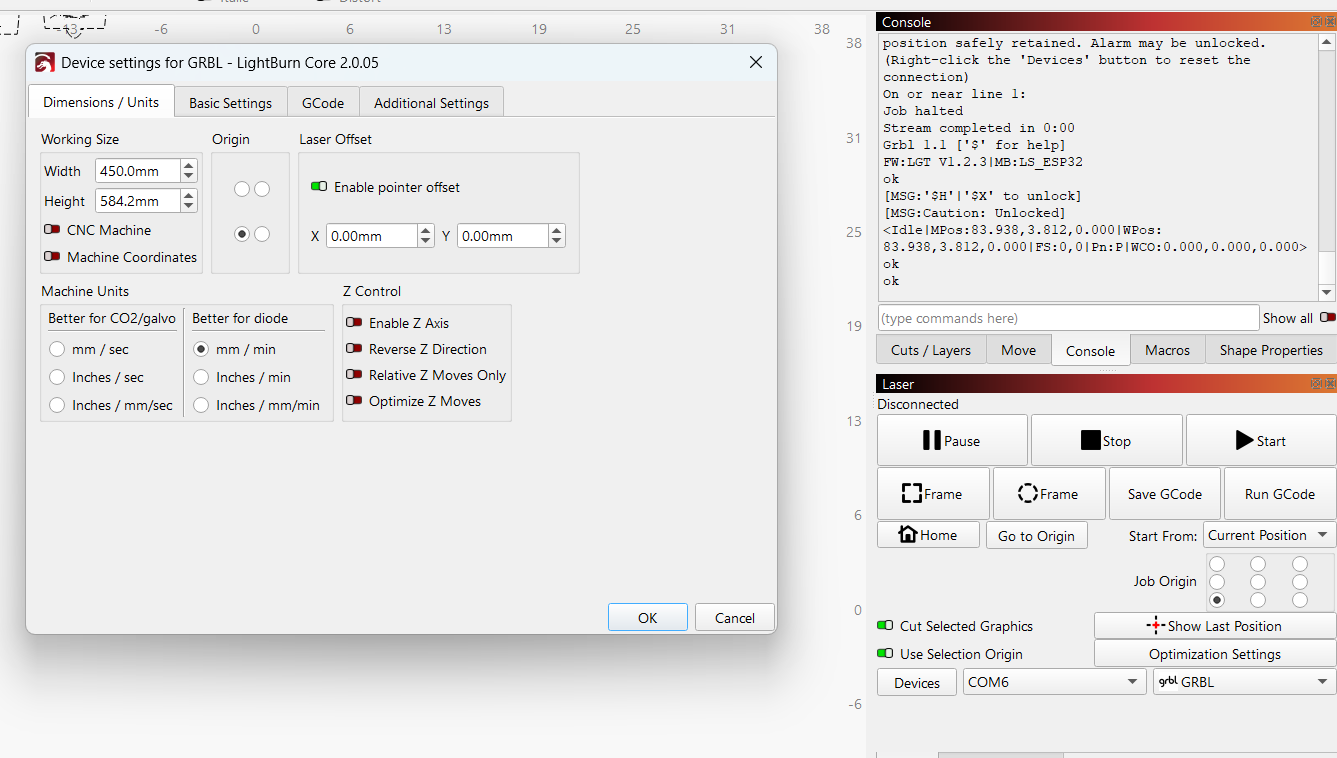Click the square Frame button
Image resolution: width=1337 pixels, height=758 pixels.
[932, 494]
